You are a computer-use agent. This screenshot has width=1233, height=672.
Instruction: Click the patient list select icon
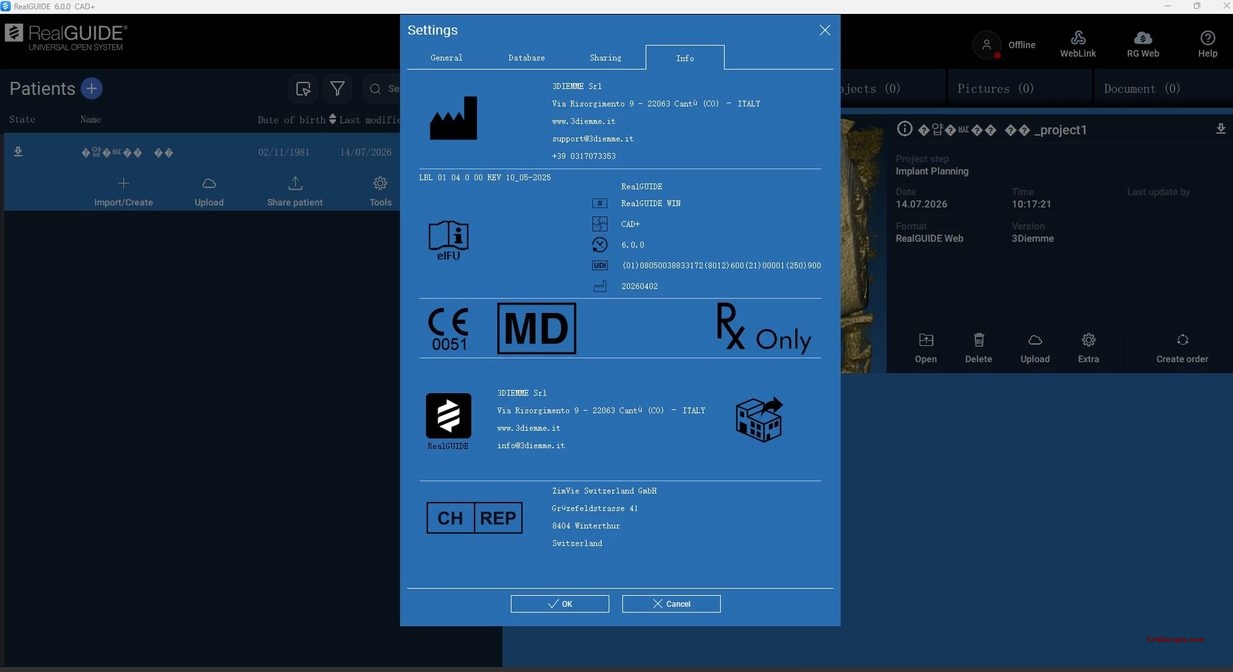pos(303,89)
